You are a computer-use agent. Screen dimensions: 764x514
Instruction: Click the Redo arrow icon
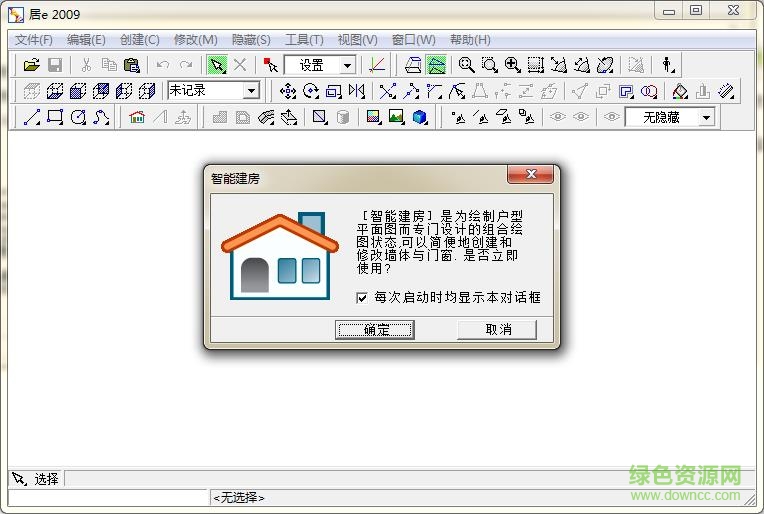tap(186, 65)
